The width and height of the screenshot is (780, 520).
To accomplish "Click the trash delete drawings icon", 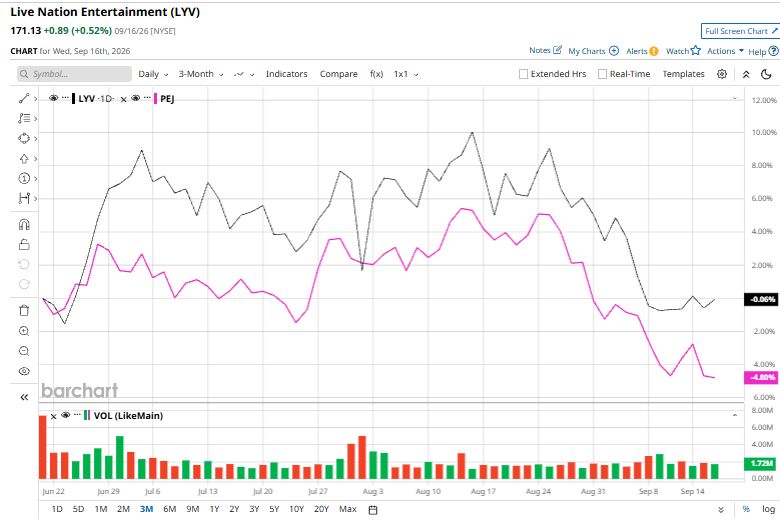I will (x=24, y=311).
